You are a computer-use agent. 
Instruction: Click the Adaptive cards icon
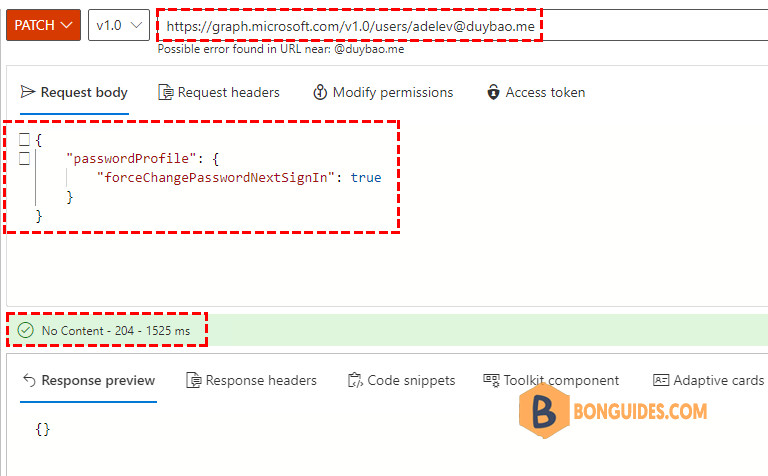(x=661, y=380)
